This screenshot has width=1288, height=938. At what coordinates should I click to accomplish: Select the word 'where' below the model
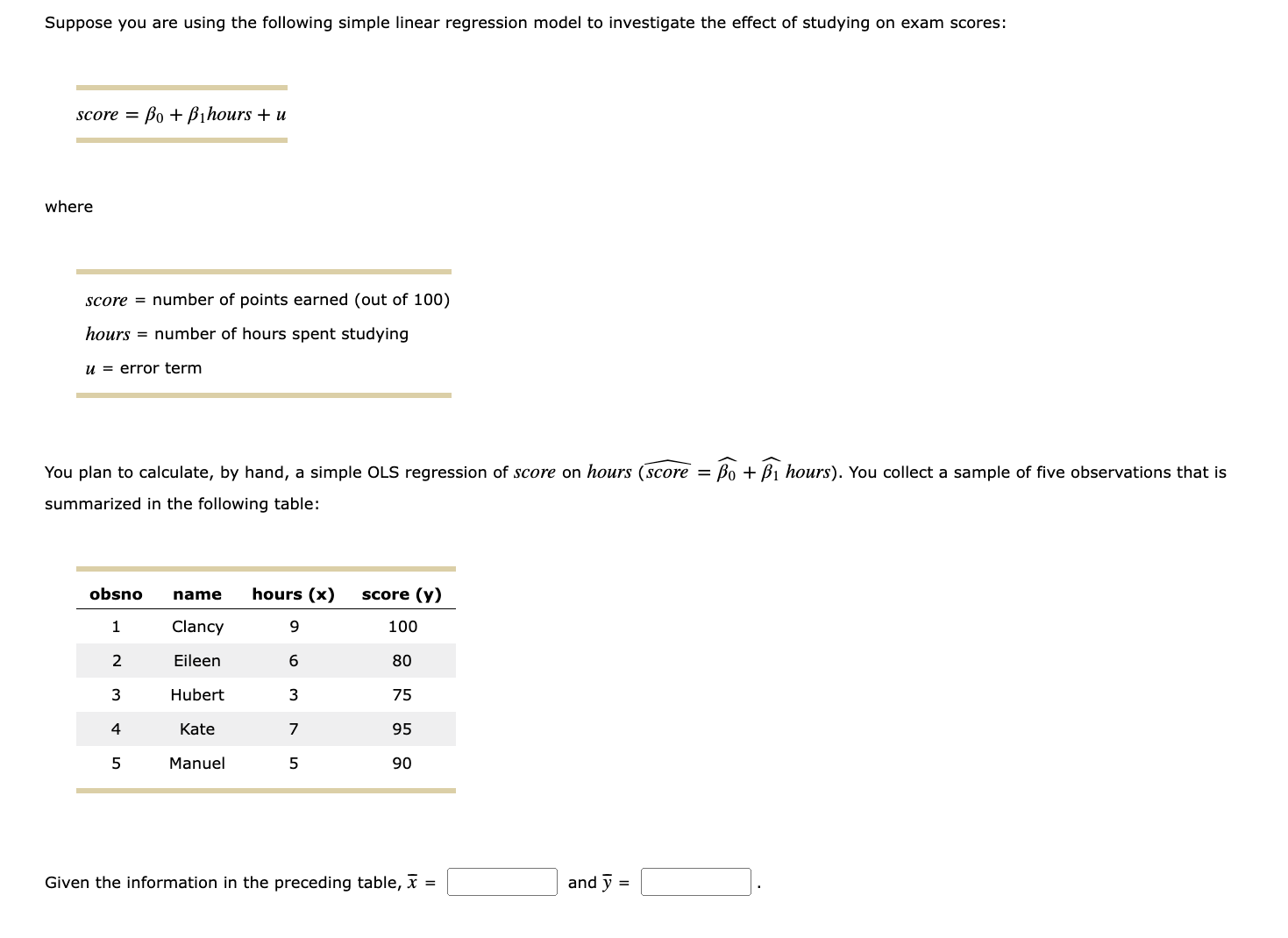68,206
